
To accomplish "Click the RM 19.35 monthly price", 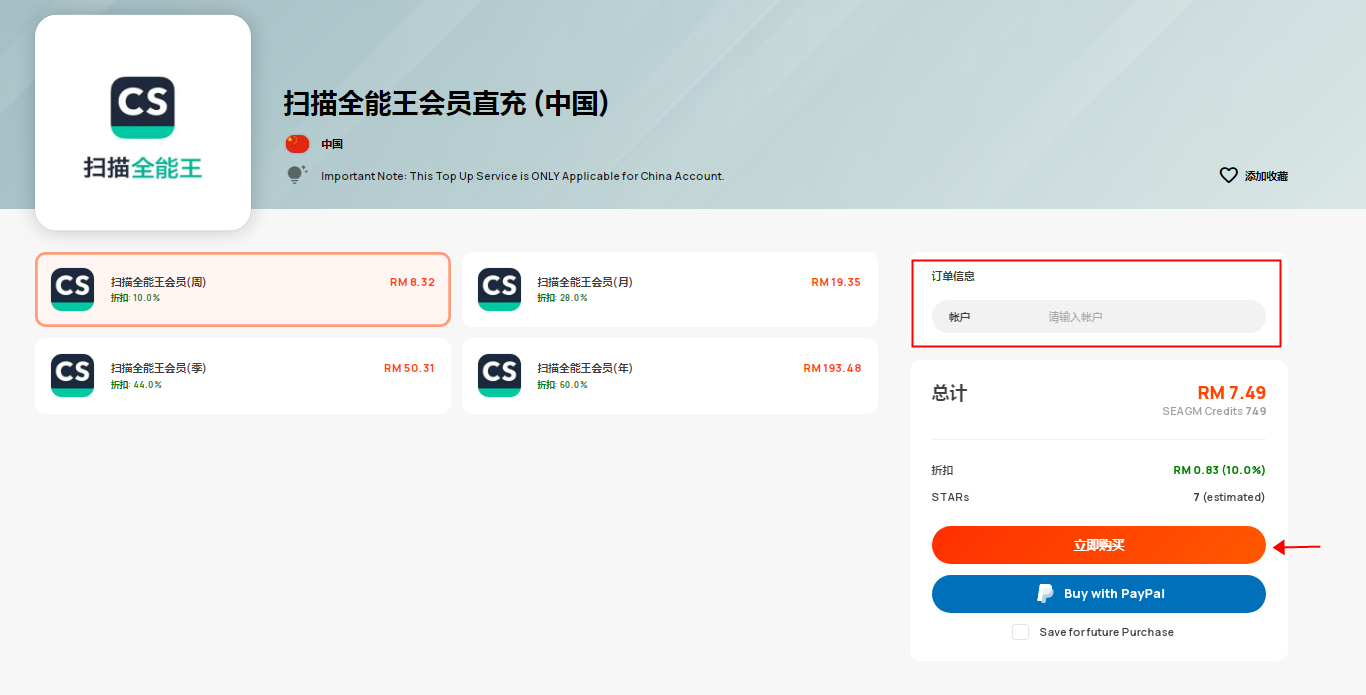I will tap(836, 282).
